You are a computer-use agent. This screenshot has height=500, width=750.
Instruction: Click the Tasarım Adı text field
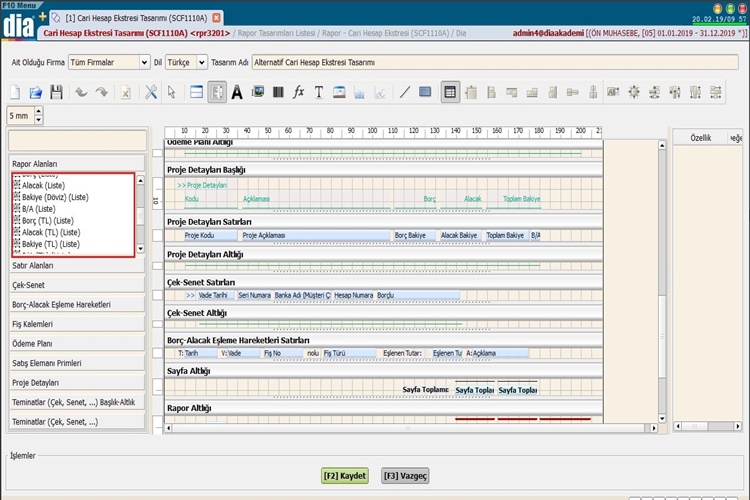(495, 62)
